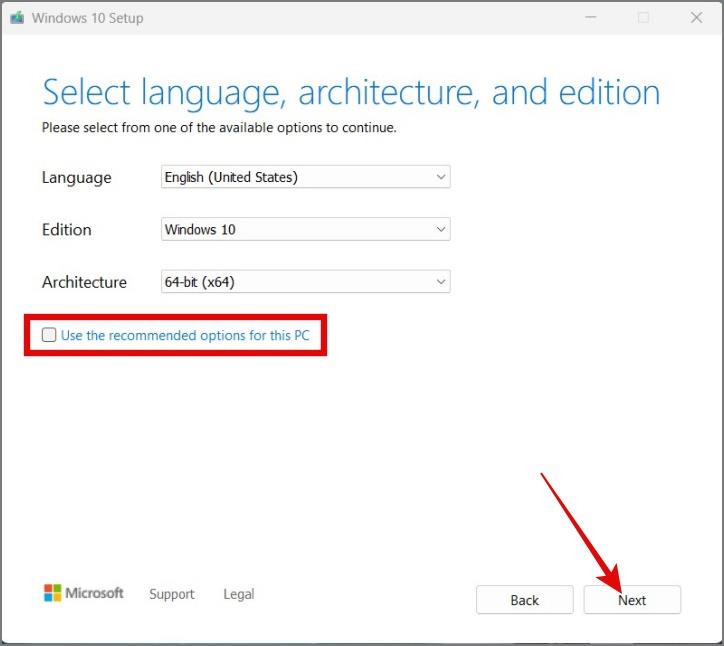Open the Legal link
This screenshot has width=724, height=646.
(239, 594)
